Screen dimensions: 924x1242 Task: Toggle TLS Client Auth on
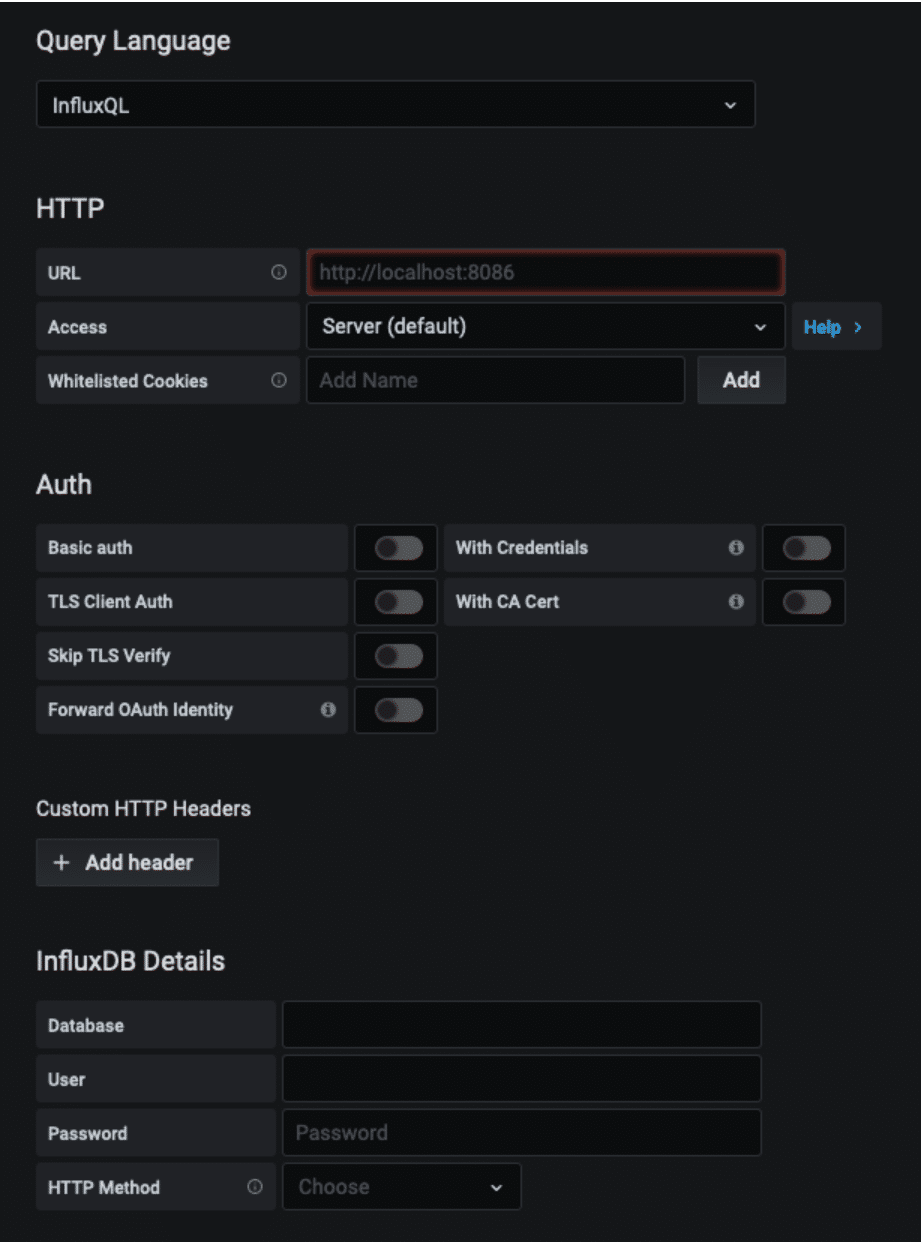click(x=395, y=602)
